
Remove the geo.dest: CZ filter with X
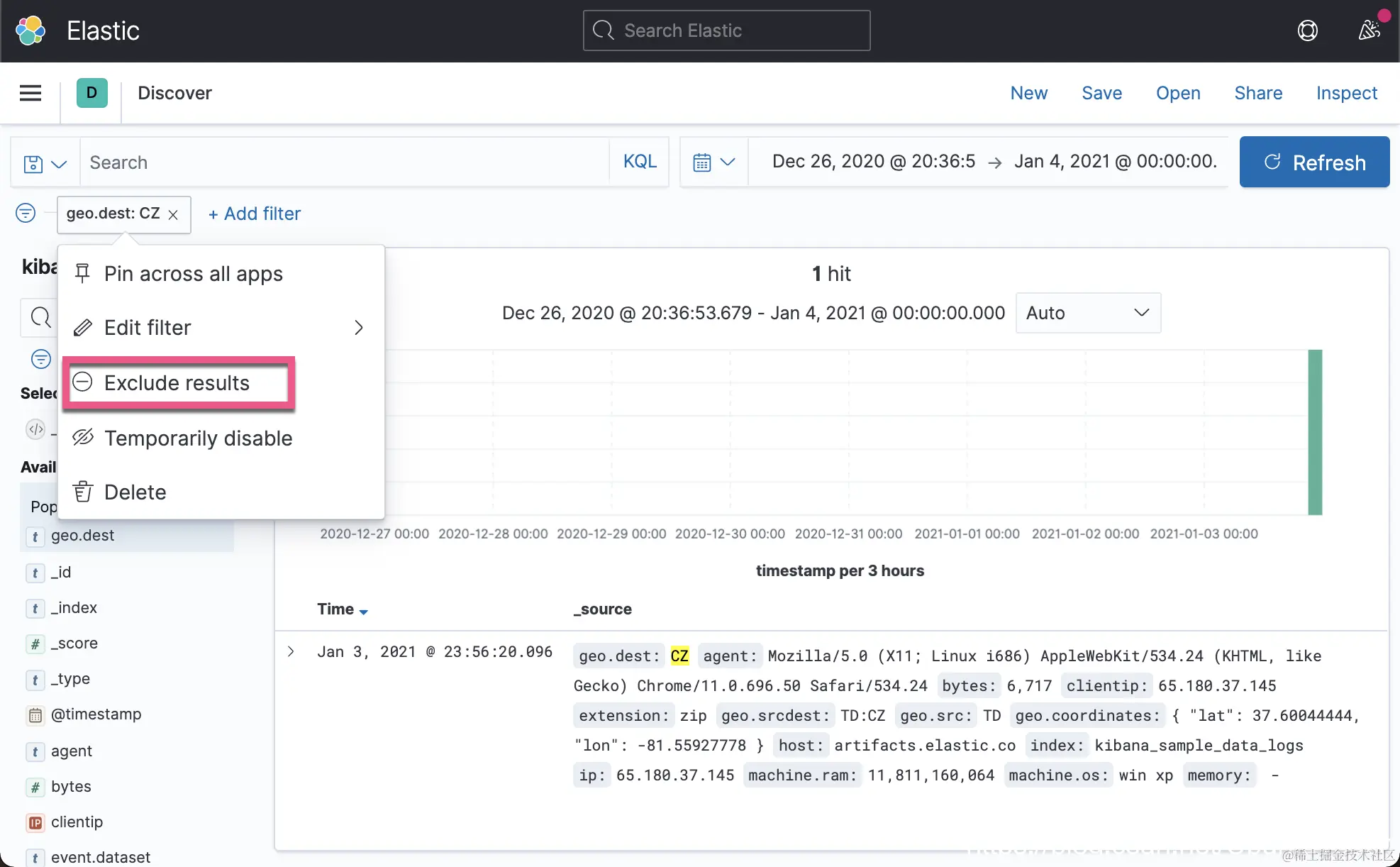173,214
